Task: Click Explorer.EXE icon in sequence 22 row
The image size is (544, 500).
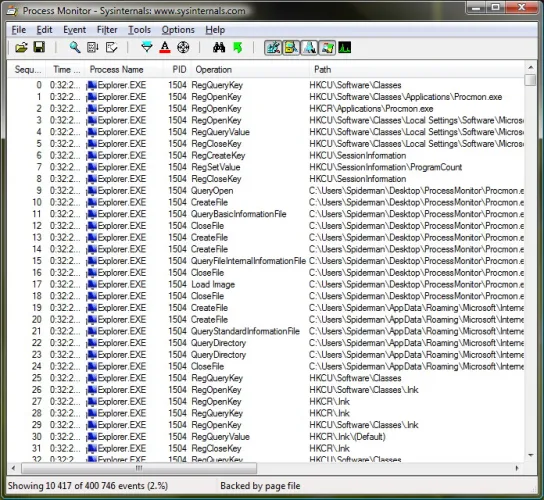Action: point(92,343)
